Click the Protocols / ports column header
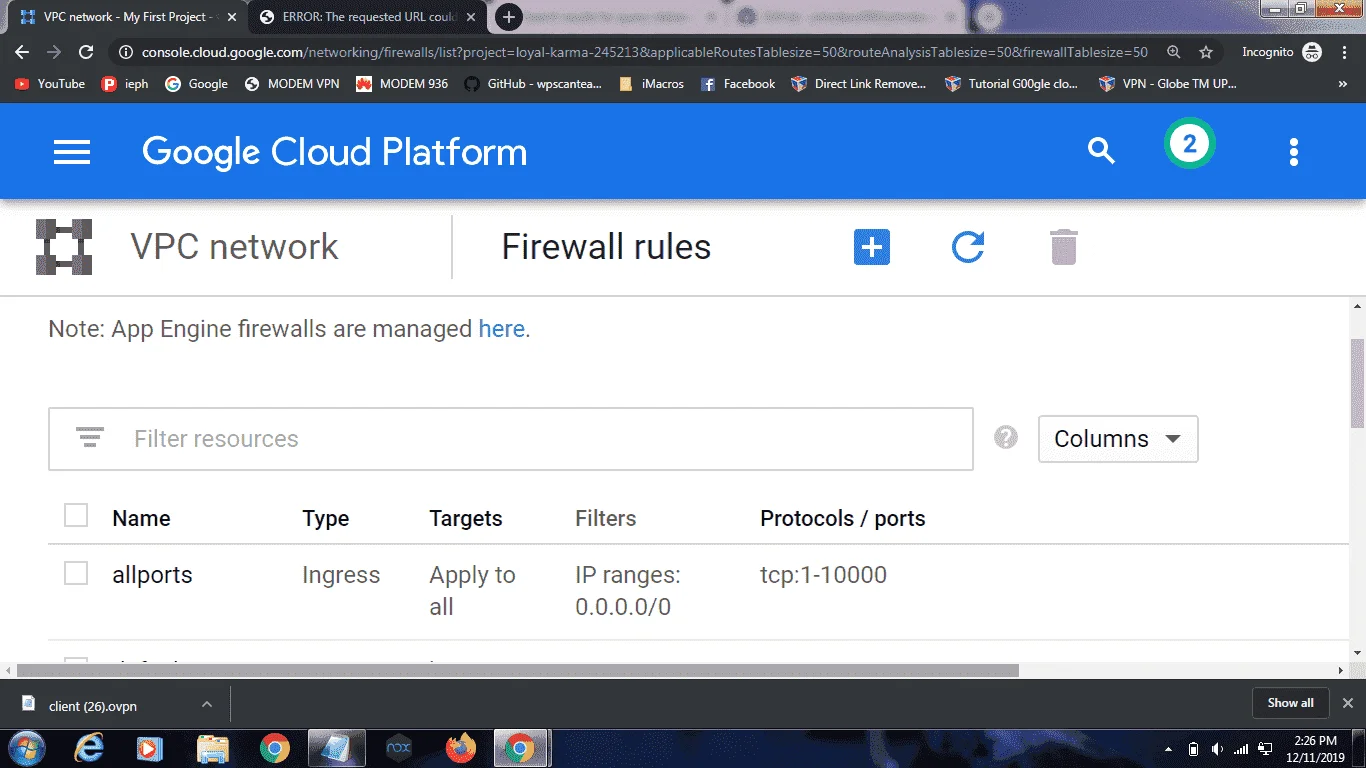This screenshot has width=1366, height=768. coord(843,518)
